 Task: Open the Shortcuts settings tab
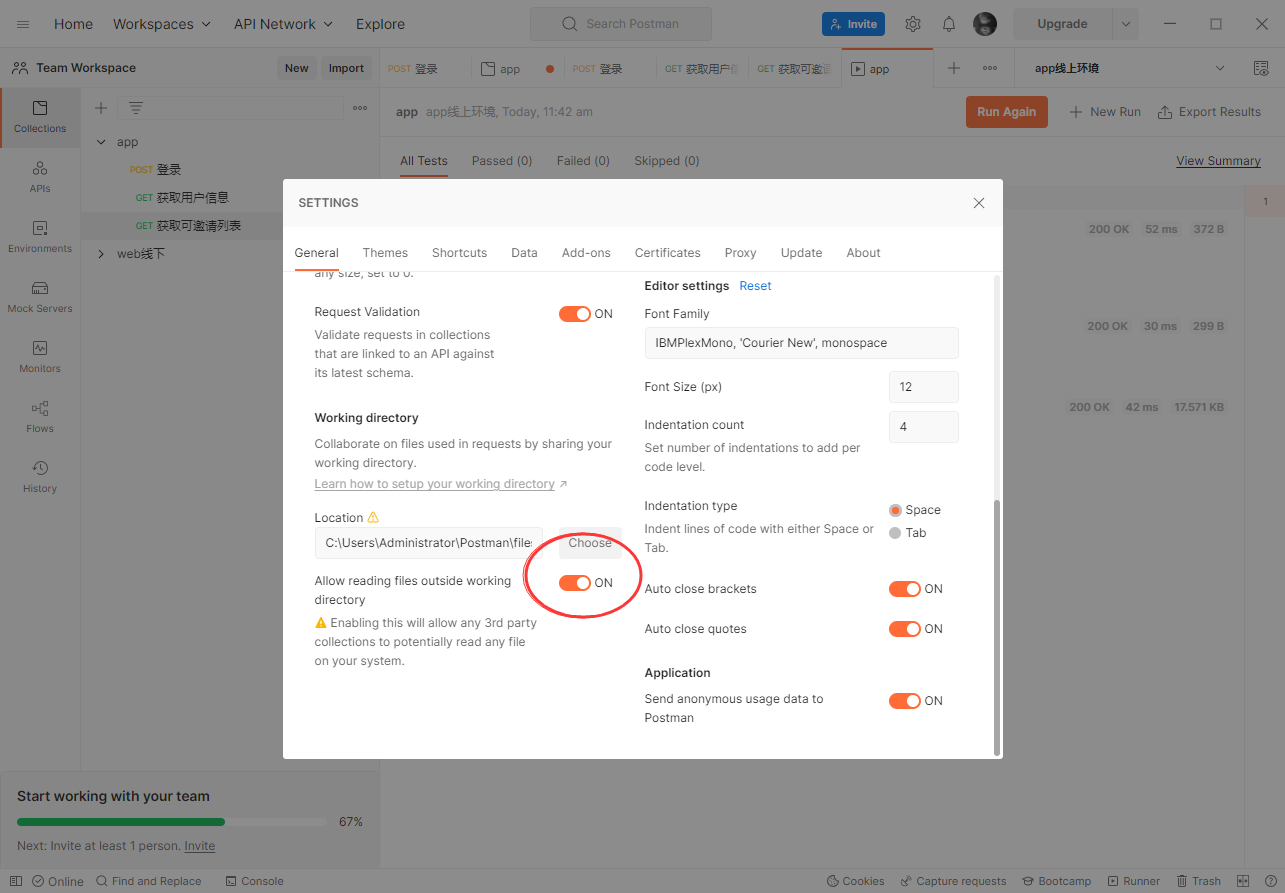[x=460, y=253]
